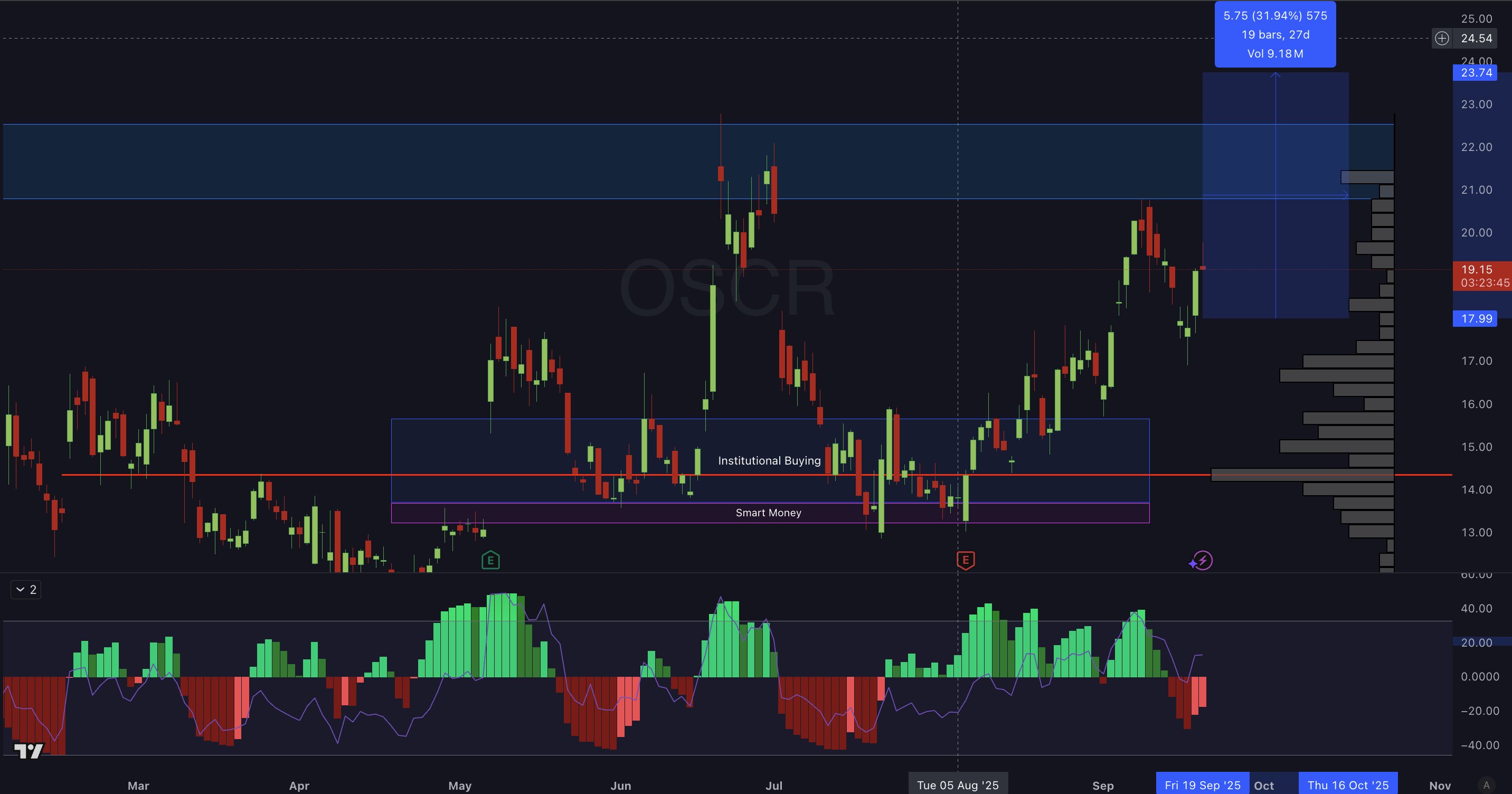Open the red earnings E marker
Screen dimensions: 1512x794
pos(966,561)
